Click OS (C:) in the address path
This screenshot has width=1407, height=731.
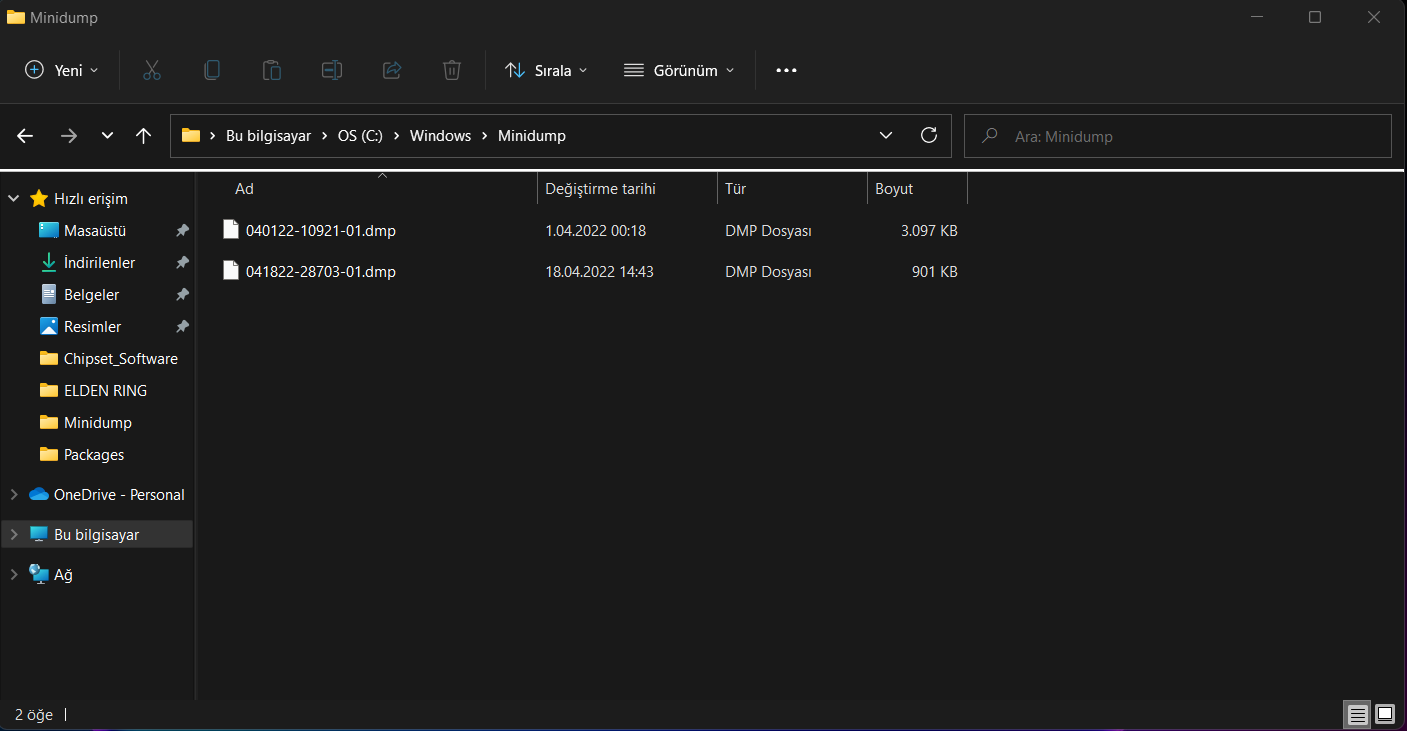coord(360,135)
